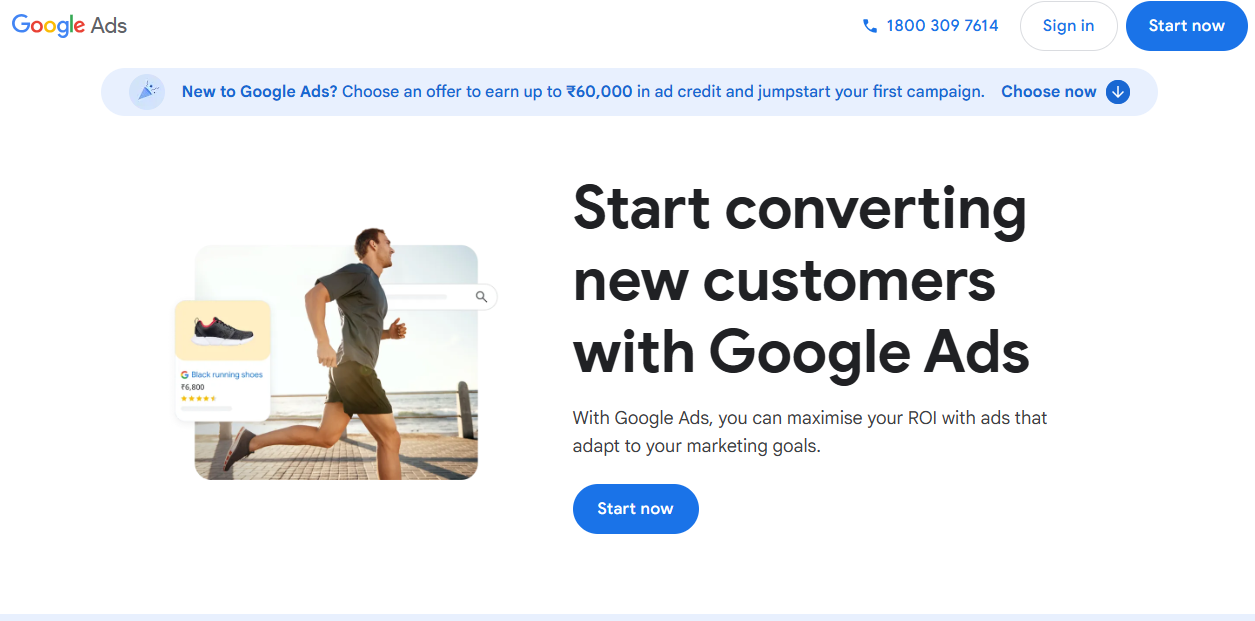Click the five-star rating on the shoe card
This screenshot has height=621, width=1255.
(199, 397)
